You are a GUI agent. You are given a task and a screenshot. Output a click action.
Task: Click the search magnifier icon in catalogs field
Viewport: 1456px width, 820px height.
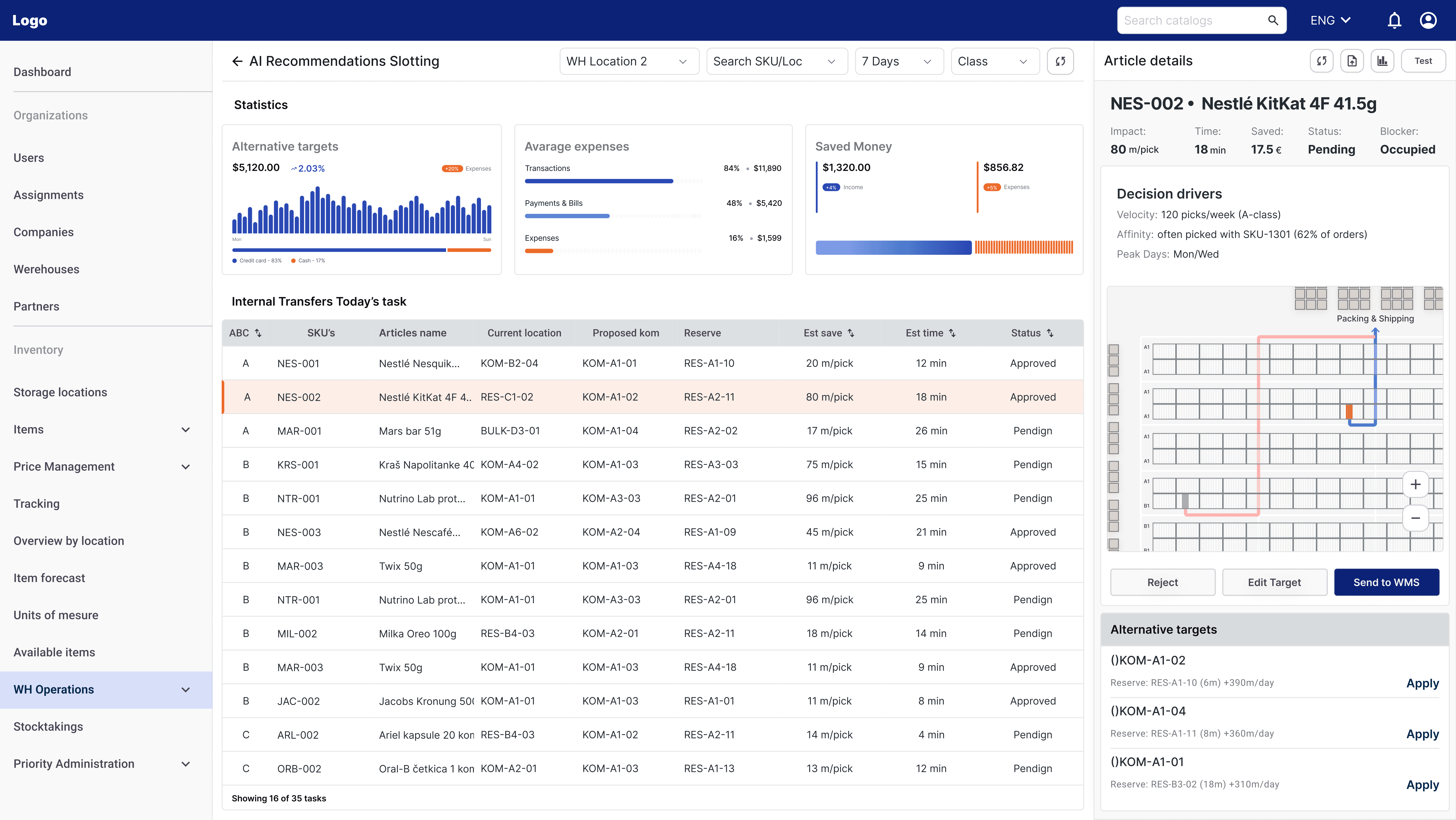pyautogui.click(x=1273, y=20)
